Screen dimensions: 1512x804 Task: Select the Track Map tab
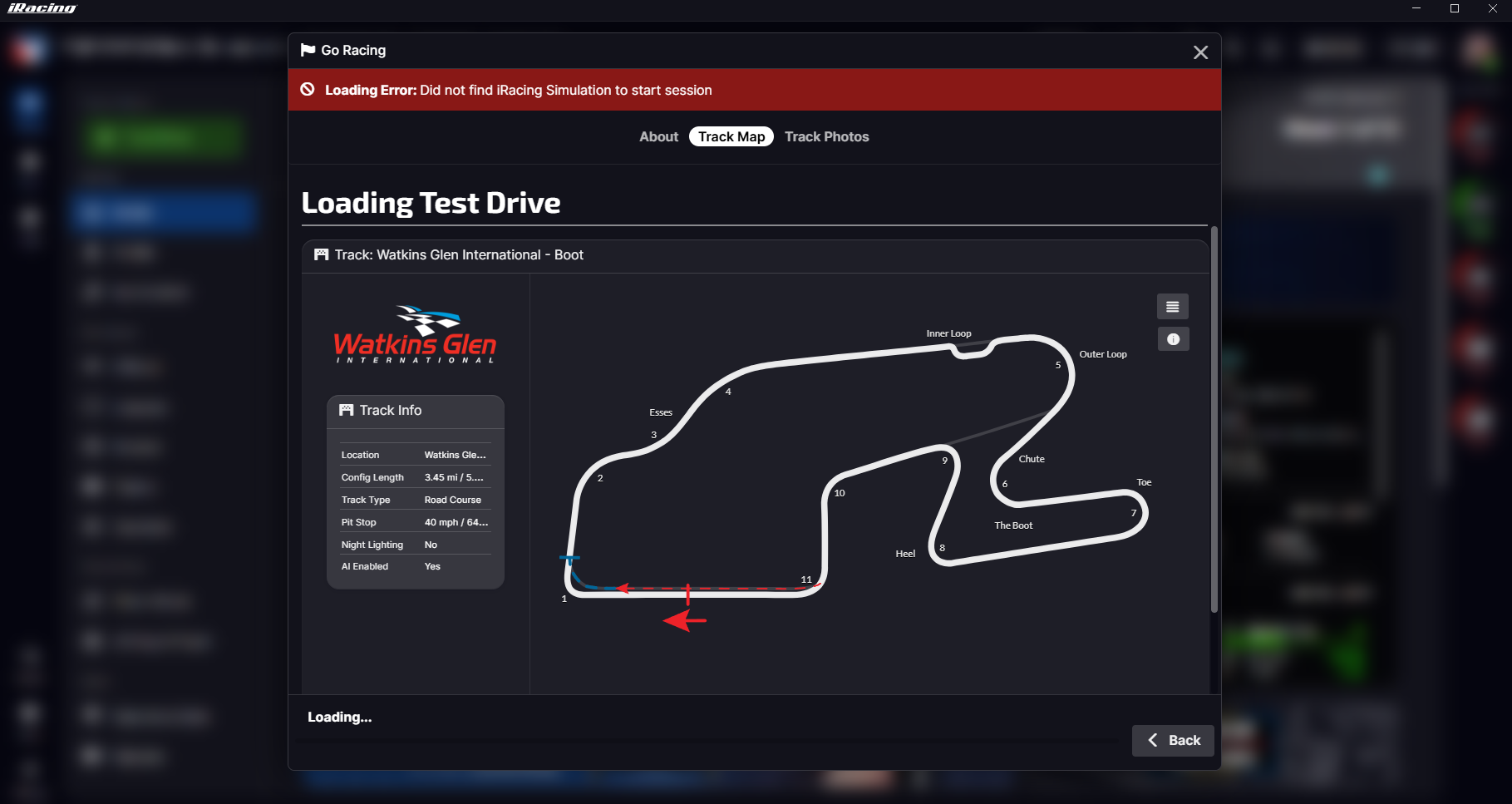(731, 136)
